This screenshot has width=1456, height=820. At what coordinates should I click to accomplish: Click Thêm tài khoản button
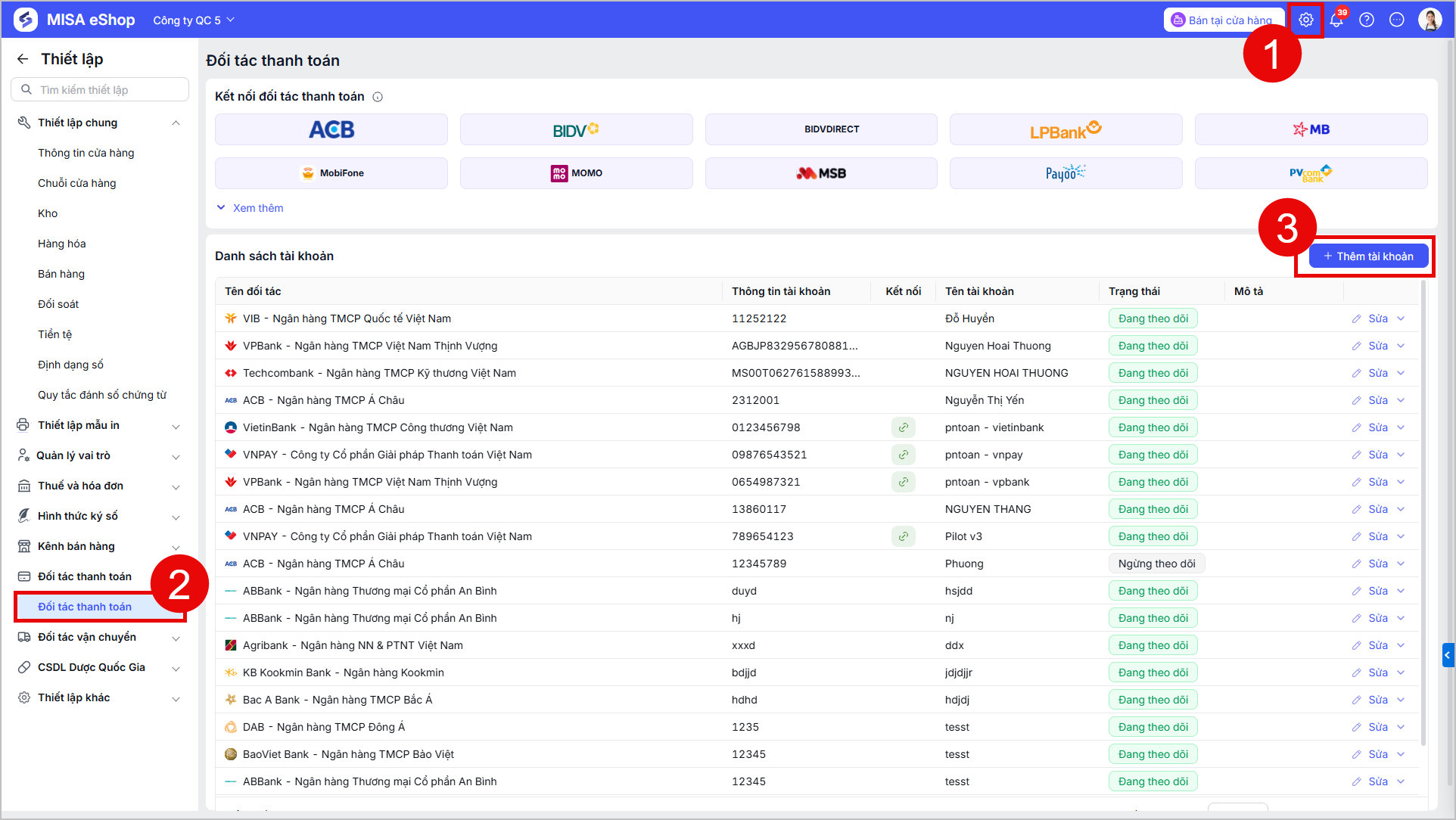(x=1369, y=256)
